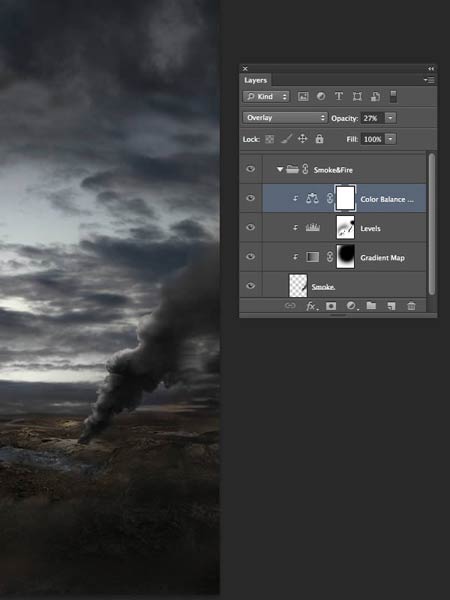
Task: Toggle the layer filtering switch
Action: click(393, 96)
